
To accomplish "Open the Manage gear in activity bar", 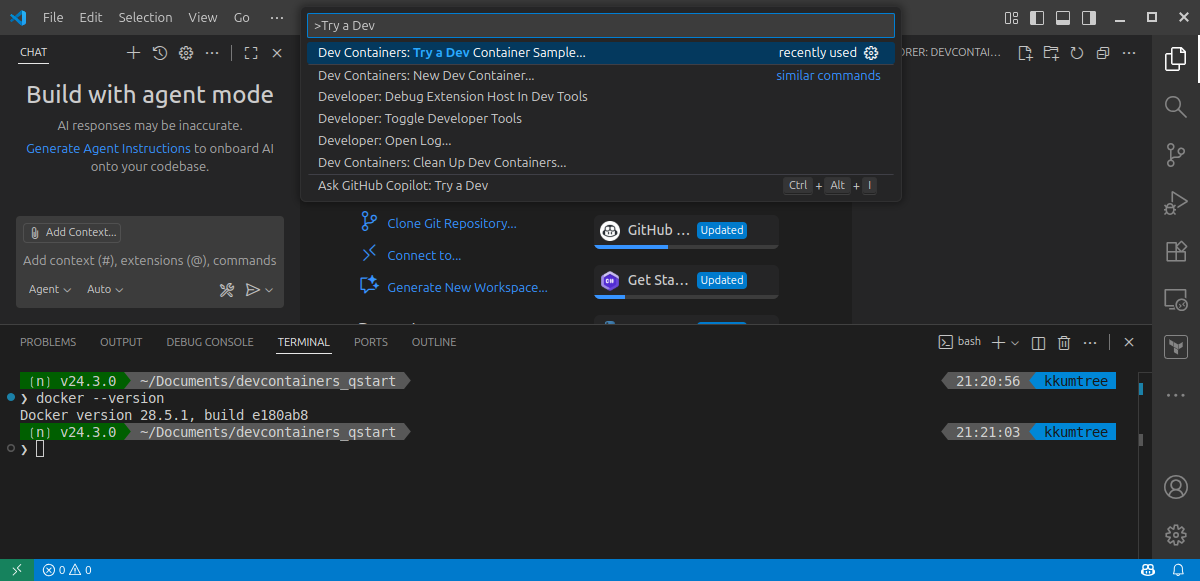I will (x=1176, y=535).
